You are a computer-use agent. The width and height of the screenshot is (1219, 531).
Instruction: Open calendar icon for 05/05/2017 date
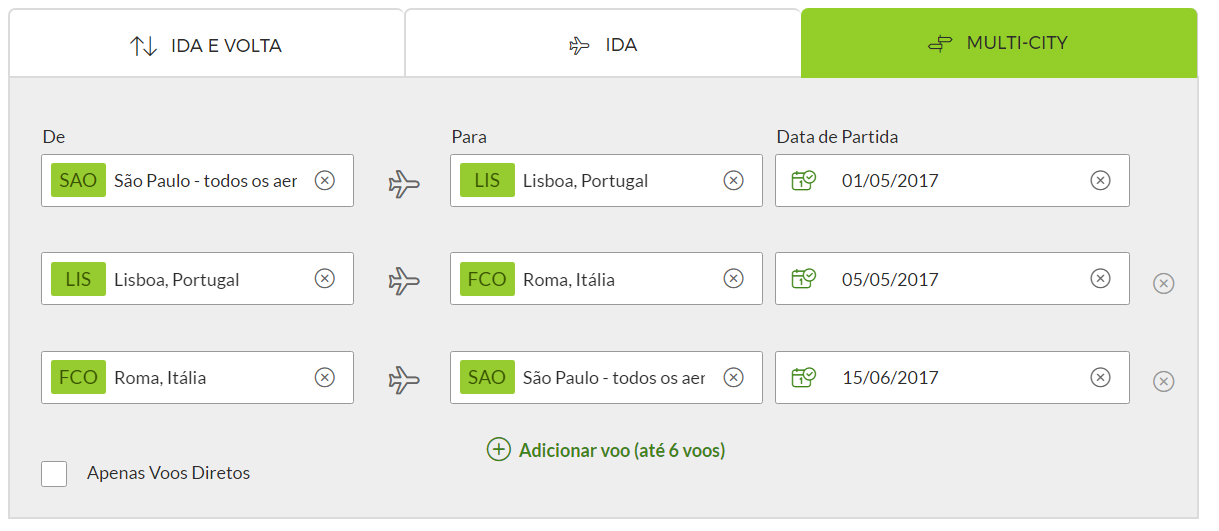pyautogui.click(x=804, y=278)
